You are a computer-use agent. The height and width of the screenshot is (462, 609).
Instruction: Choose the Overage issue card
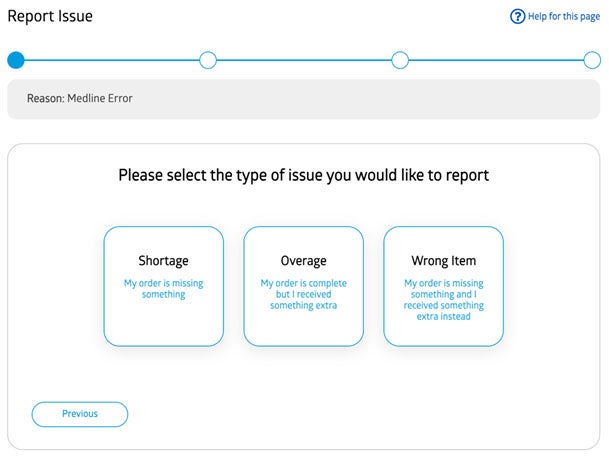click(303, 286)
